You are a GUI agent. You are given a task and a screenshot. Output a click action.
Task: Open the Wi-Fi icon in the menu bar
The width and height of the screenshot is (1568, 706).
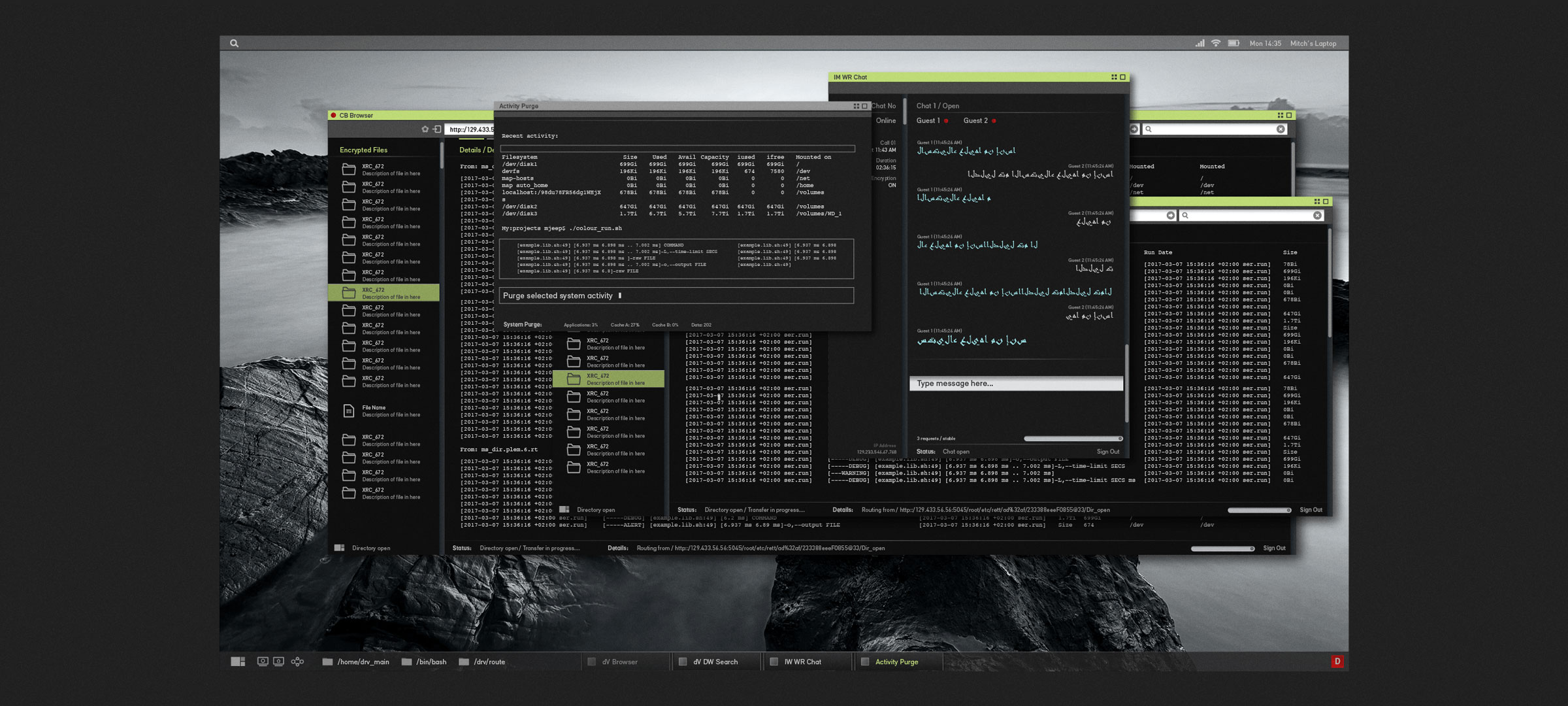1216,43
